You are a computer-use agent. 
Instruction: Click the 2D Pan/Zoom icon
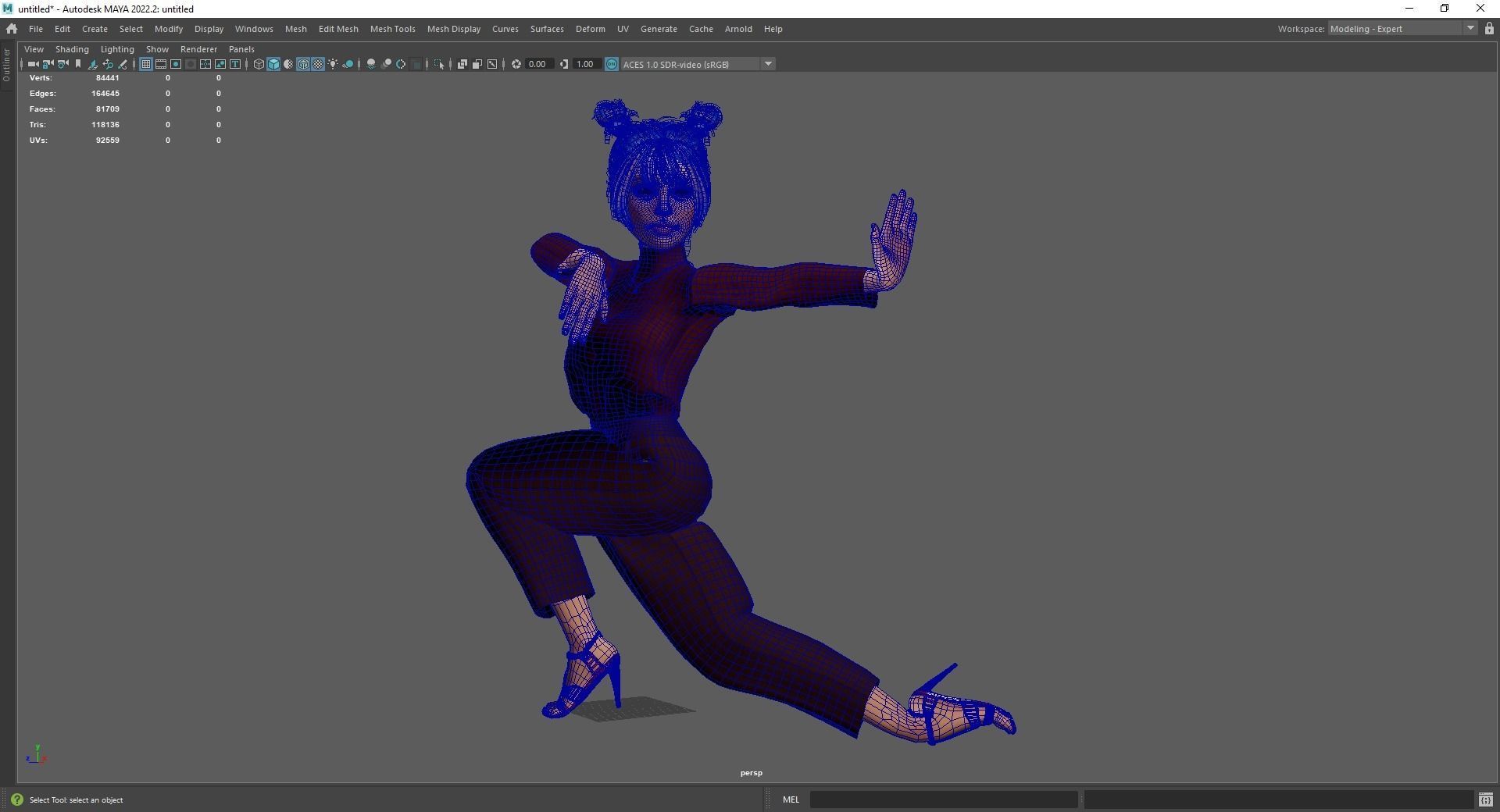108,64
